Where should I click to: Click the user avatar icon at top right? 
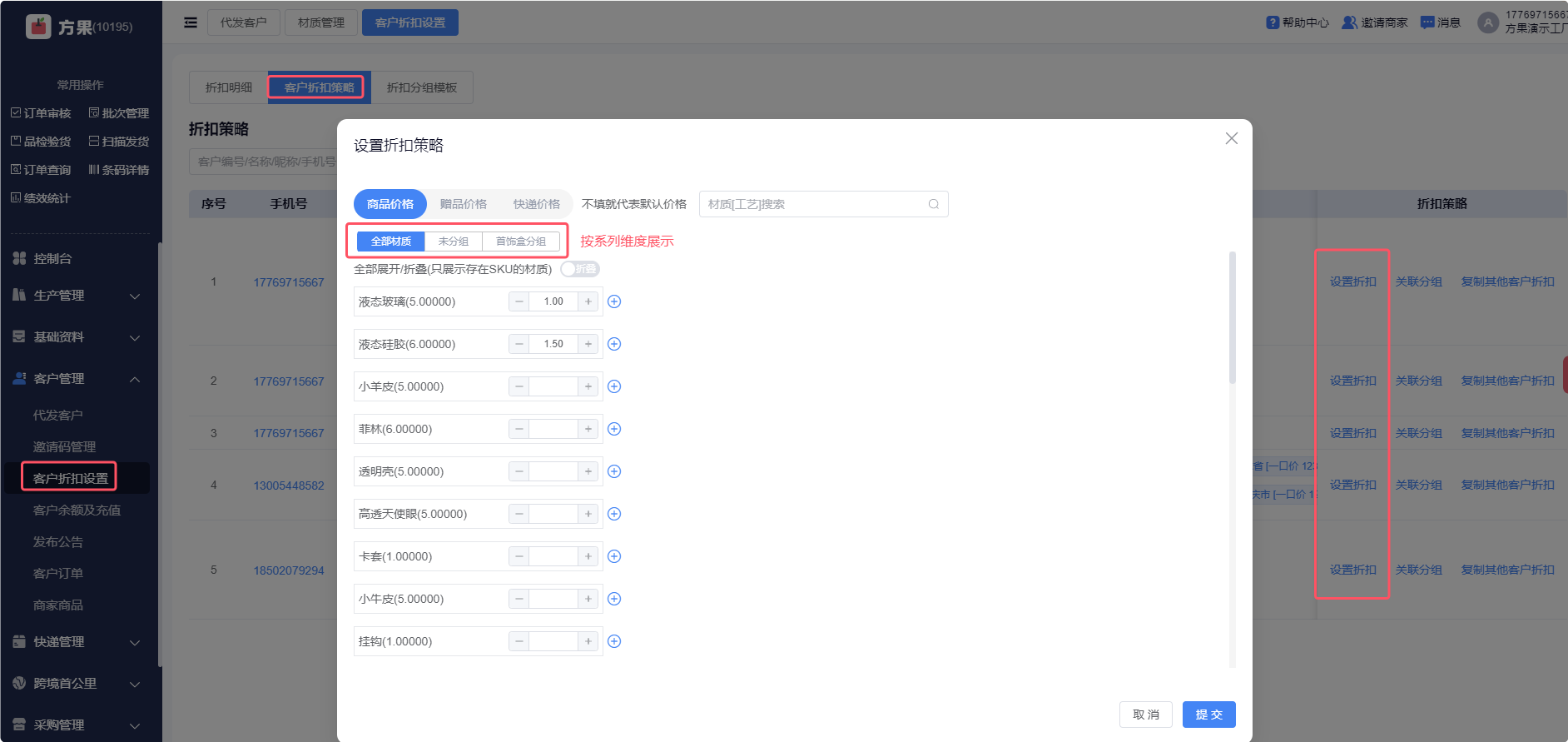1488,22
